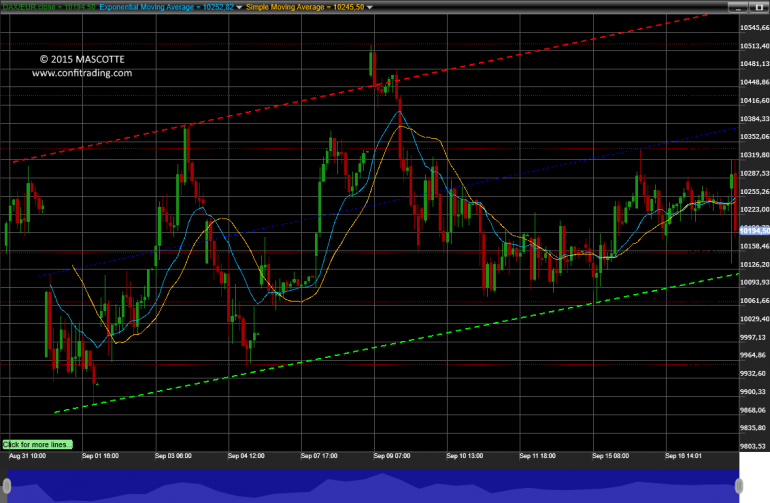Image resolution: width=770 pixels, height=503 pixels.
Task: Click the 'Sep 10 13:00' time axis label
Action: (x=465, y=456)
